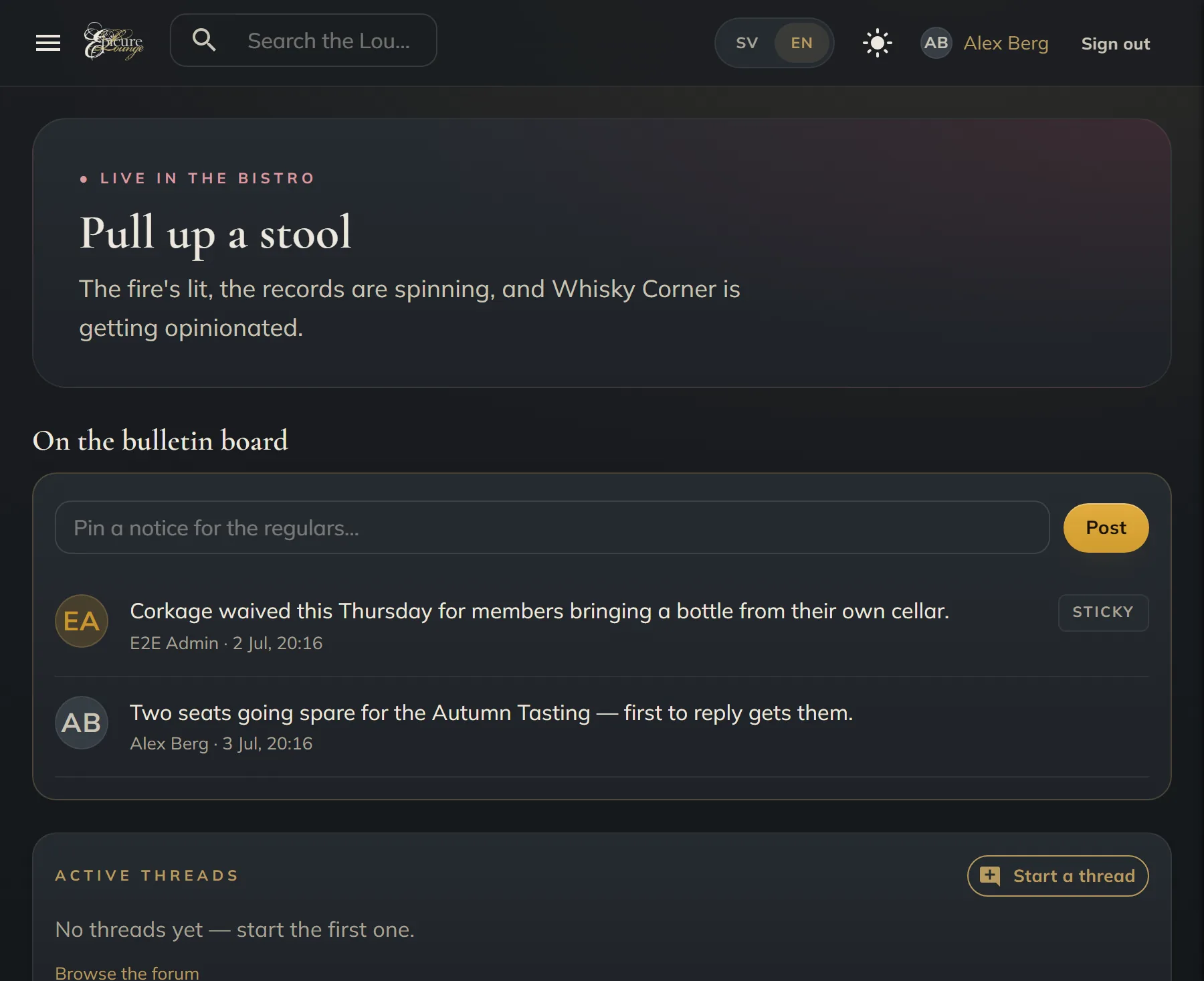Open the hamburger navigation menu
This screenshot has height=981, width=1204.
click(48, 43)
